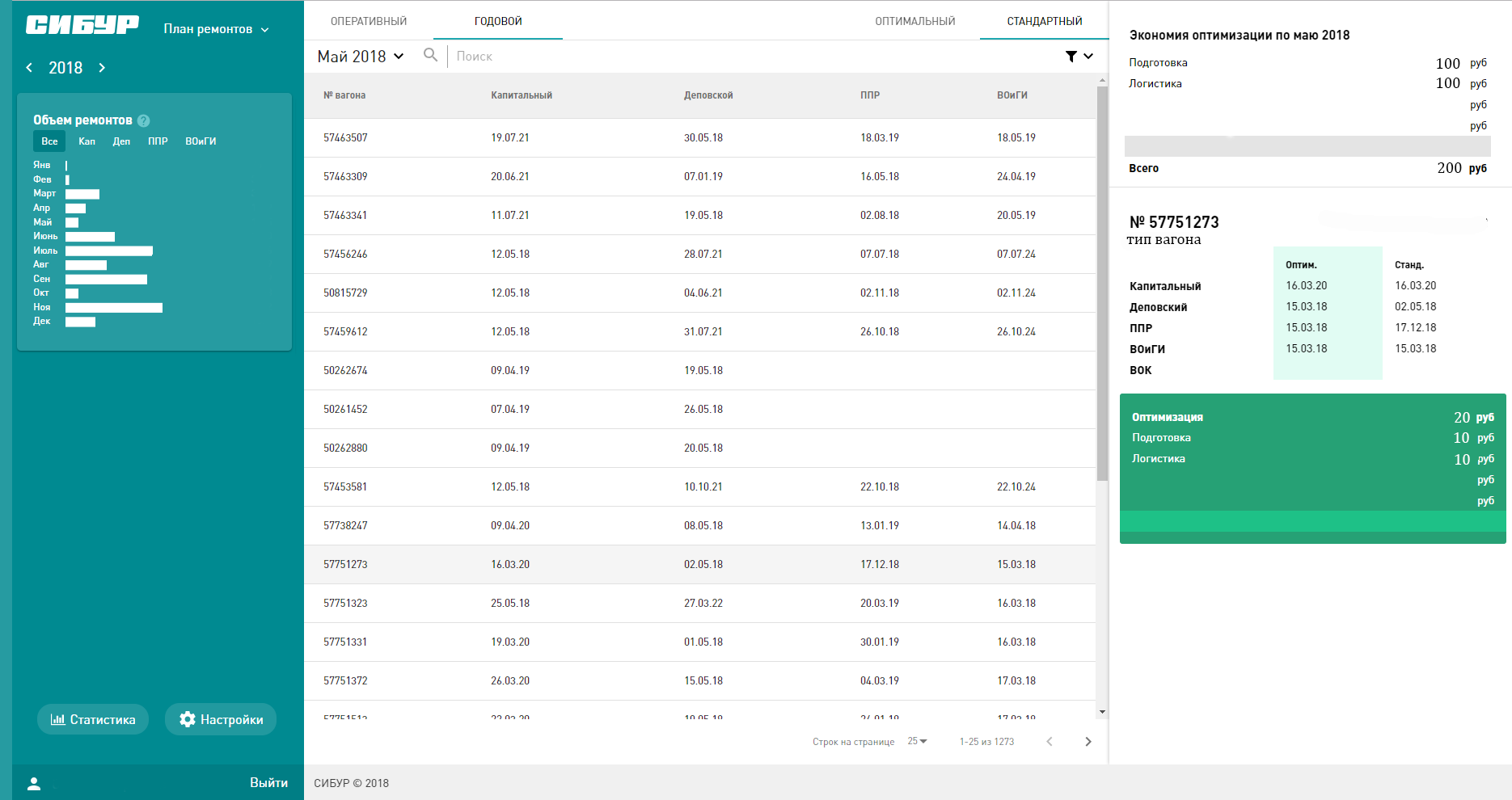Select wagon row 57751273

[700, 565]
